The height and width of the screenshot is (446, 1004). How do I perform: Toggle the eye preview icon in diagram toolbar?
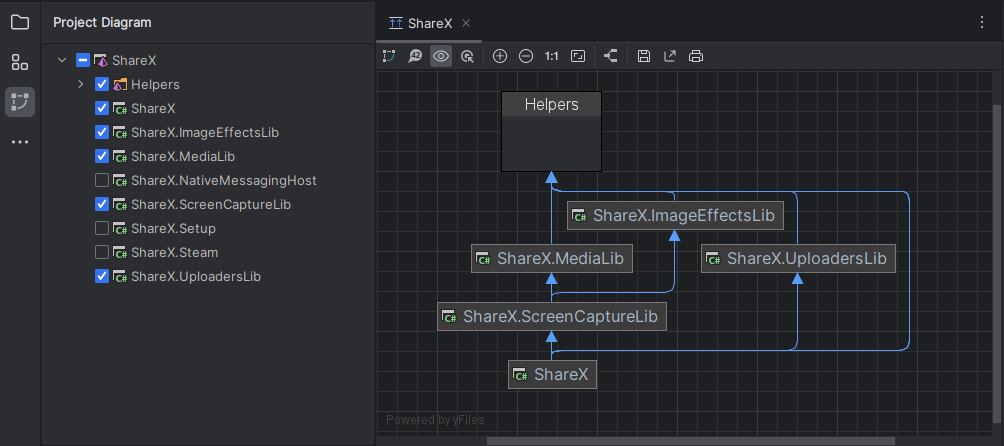tap(441, 56)
